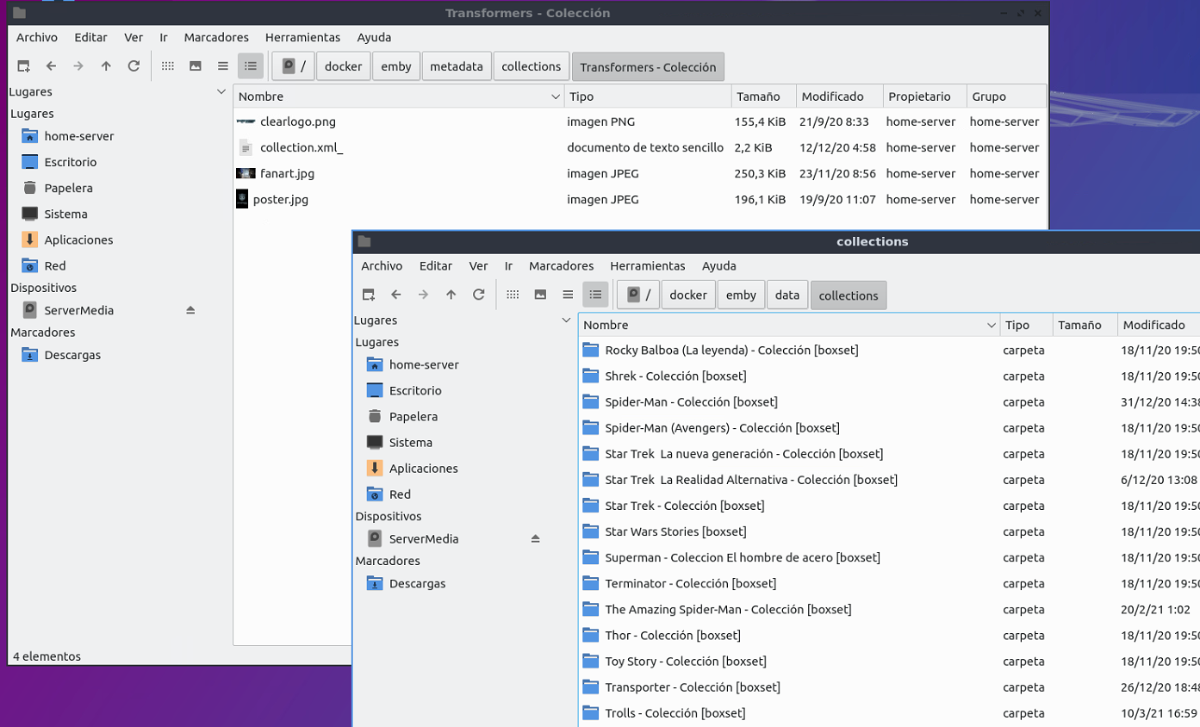Open the Herramientas menu in the collections window
Screen dimensions: 1200x727
pyautogui.click(x=647, y=266)
